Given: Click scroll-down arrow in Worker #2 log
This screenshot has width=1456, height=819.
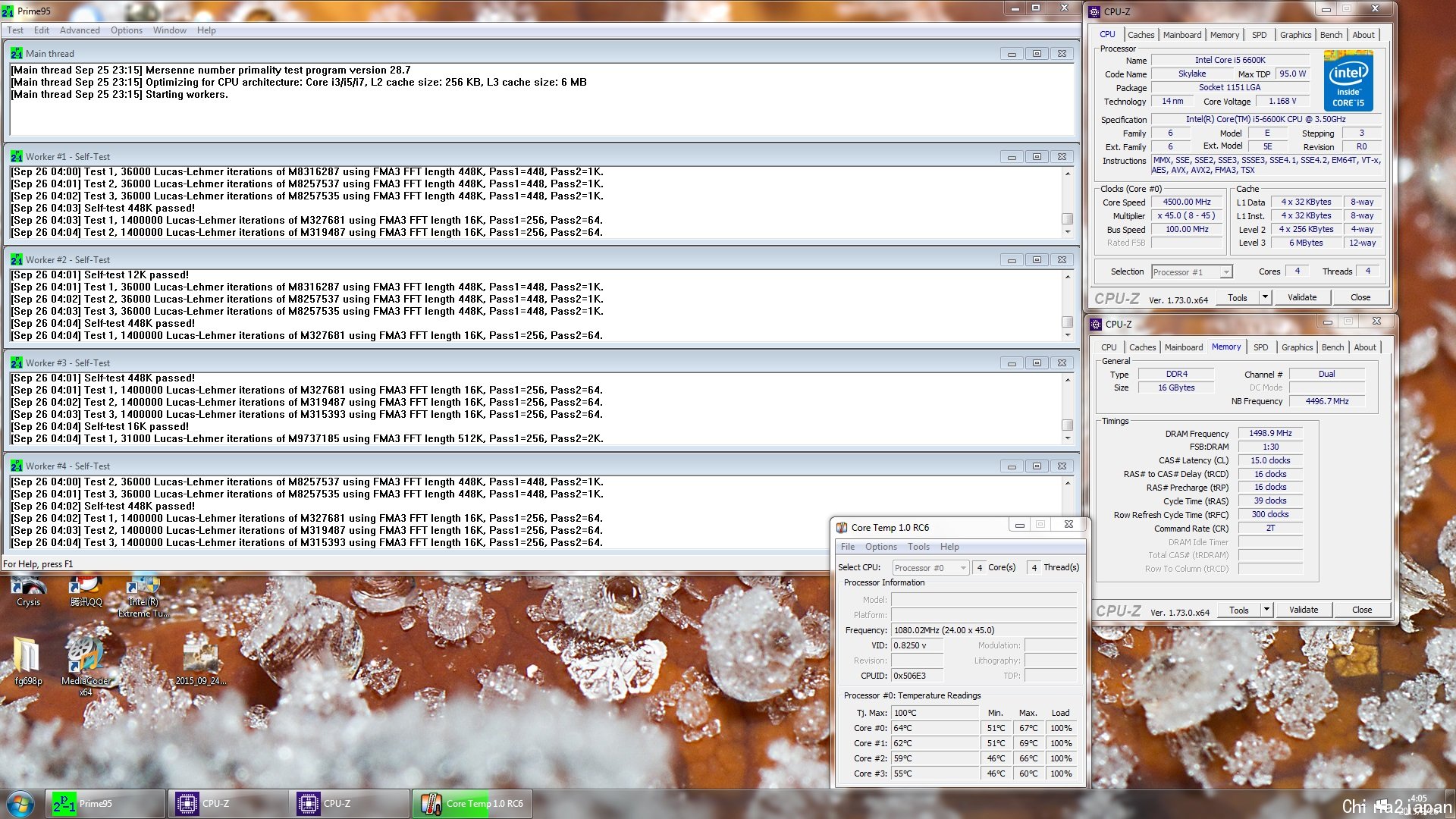Looking at the screenshot, I should pyautogui.click(x=1068, y=335).
